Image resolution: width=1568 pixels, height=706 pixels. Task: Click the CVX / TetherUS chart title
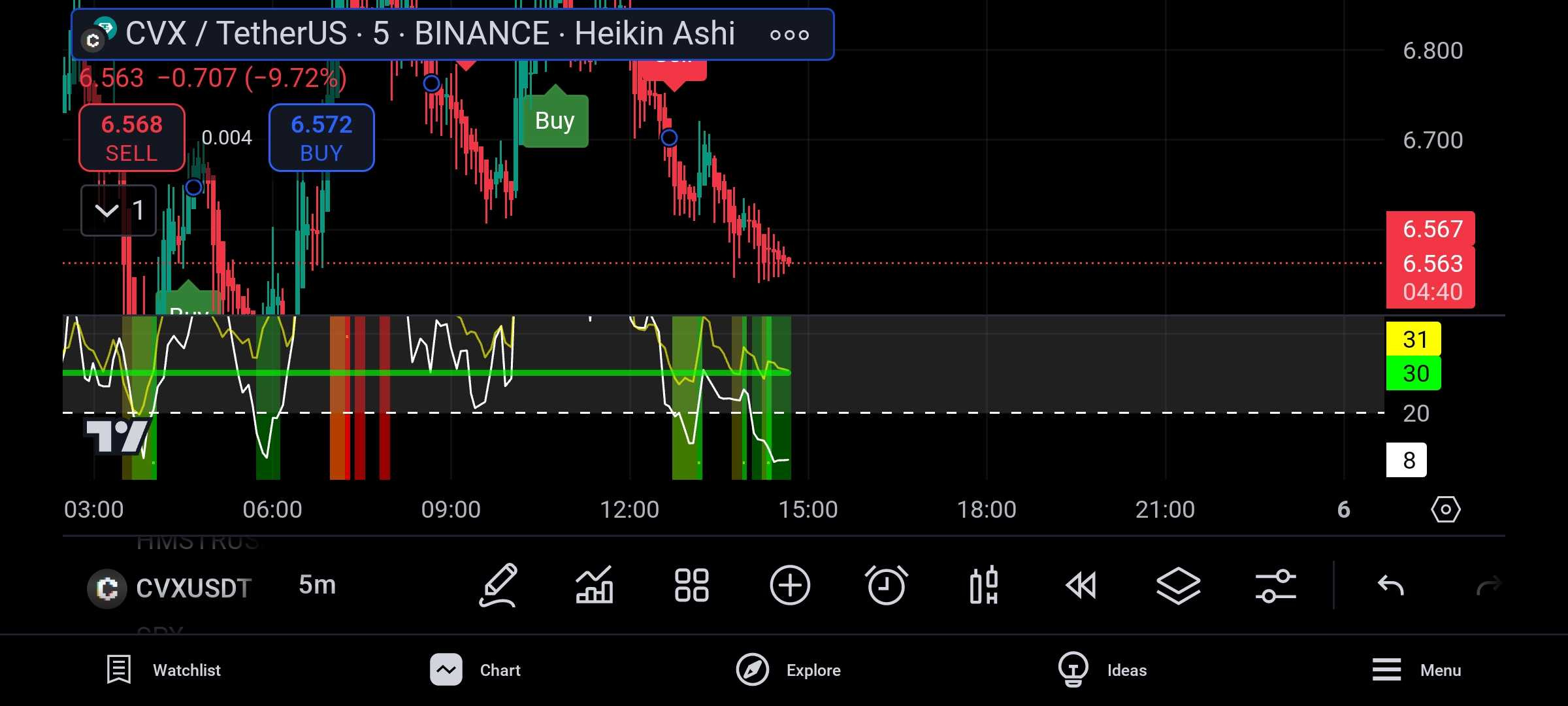430,33
